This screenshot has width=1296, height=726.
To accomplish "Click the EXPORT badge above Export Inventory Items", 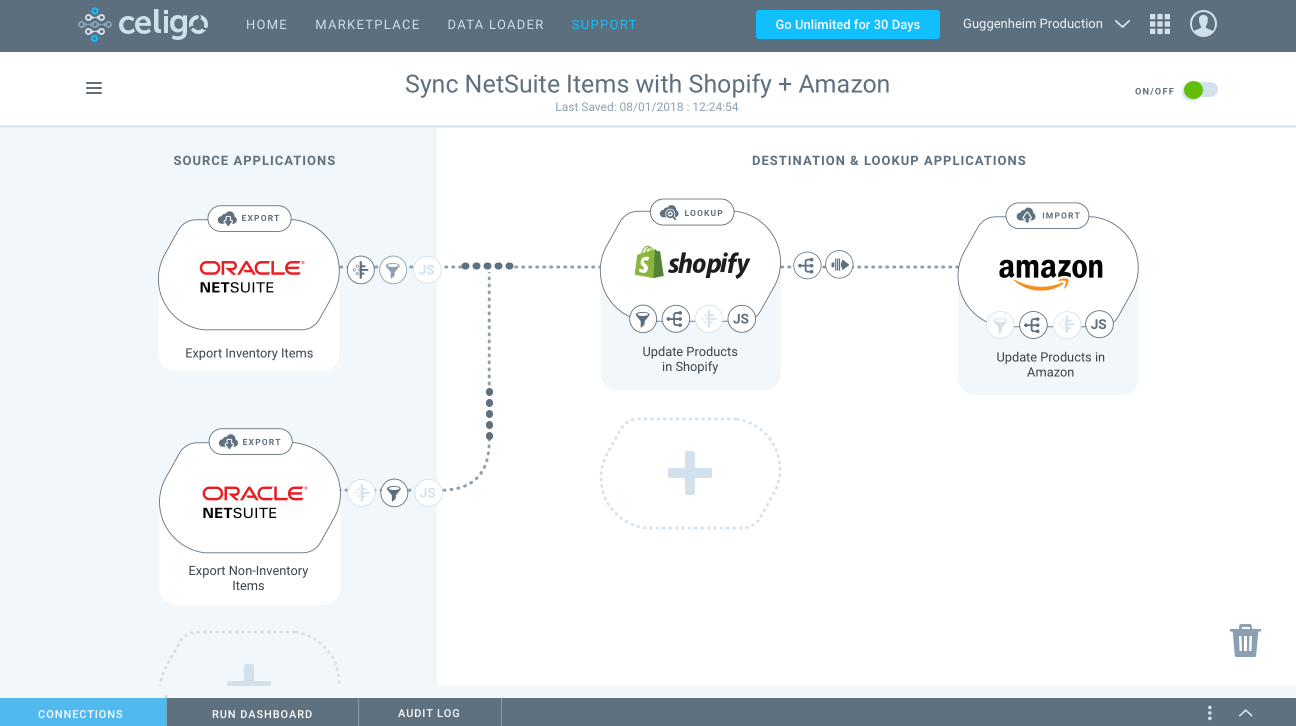I will point(249,218).
